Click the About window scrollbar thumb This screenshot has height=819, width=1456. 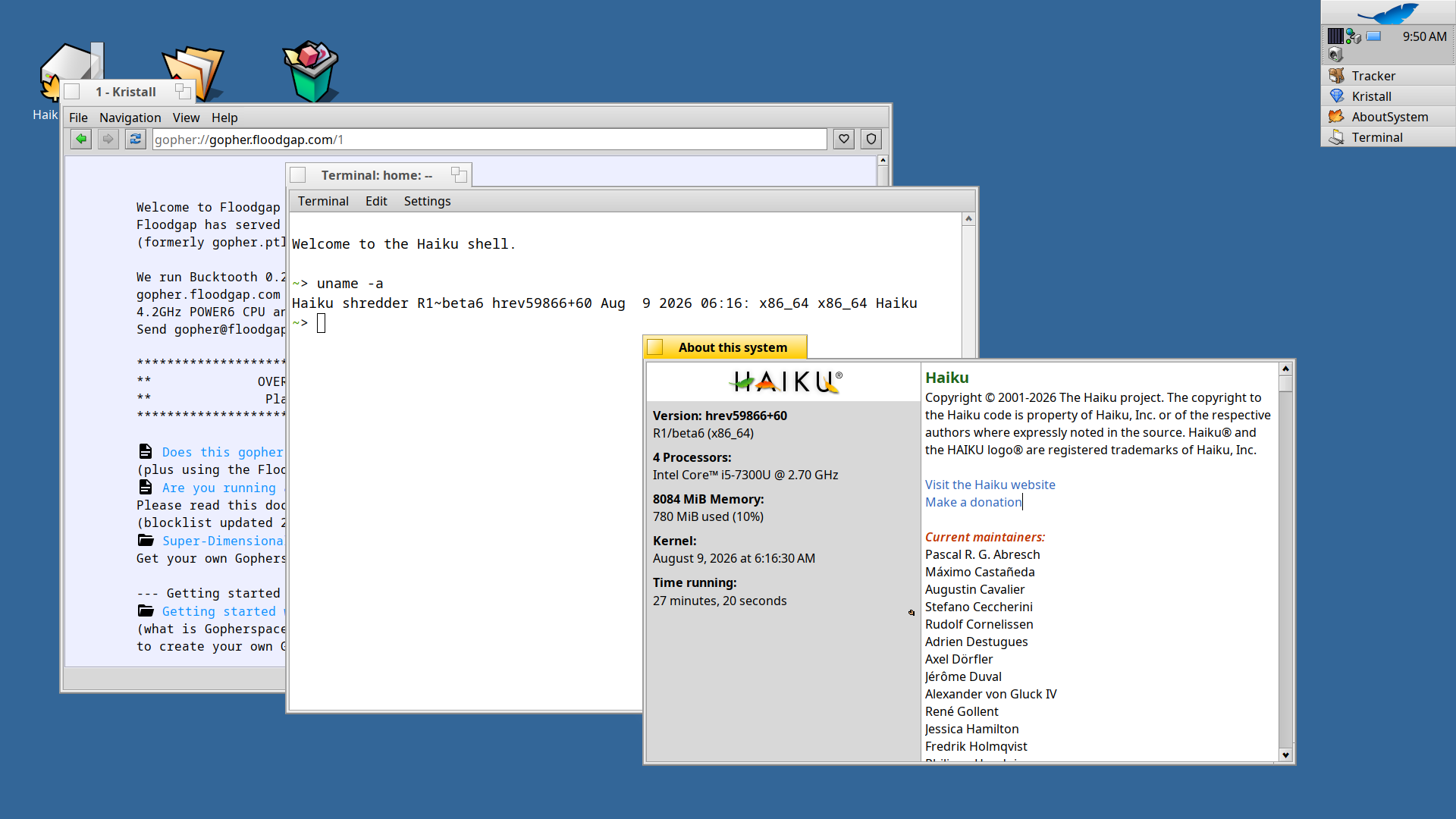[x=1285, y=384]
